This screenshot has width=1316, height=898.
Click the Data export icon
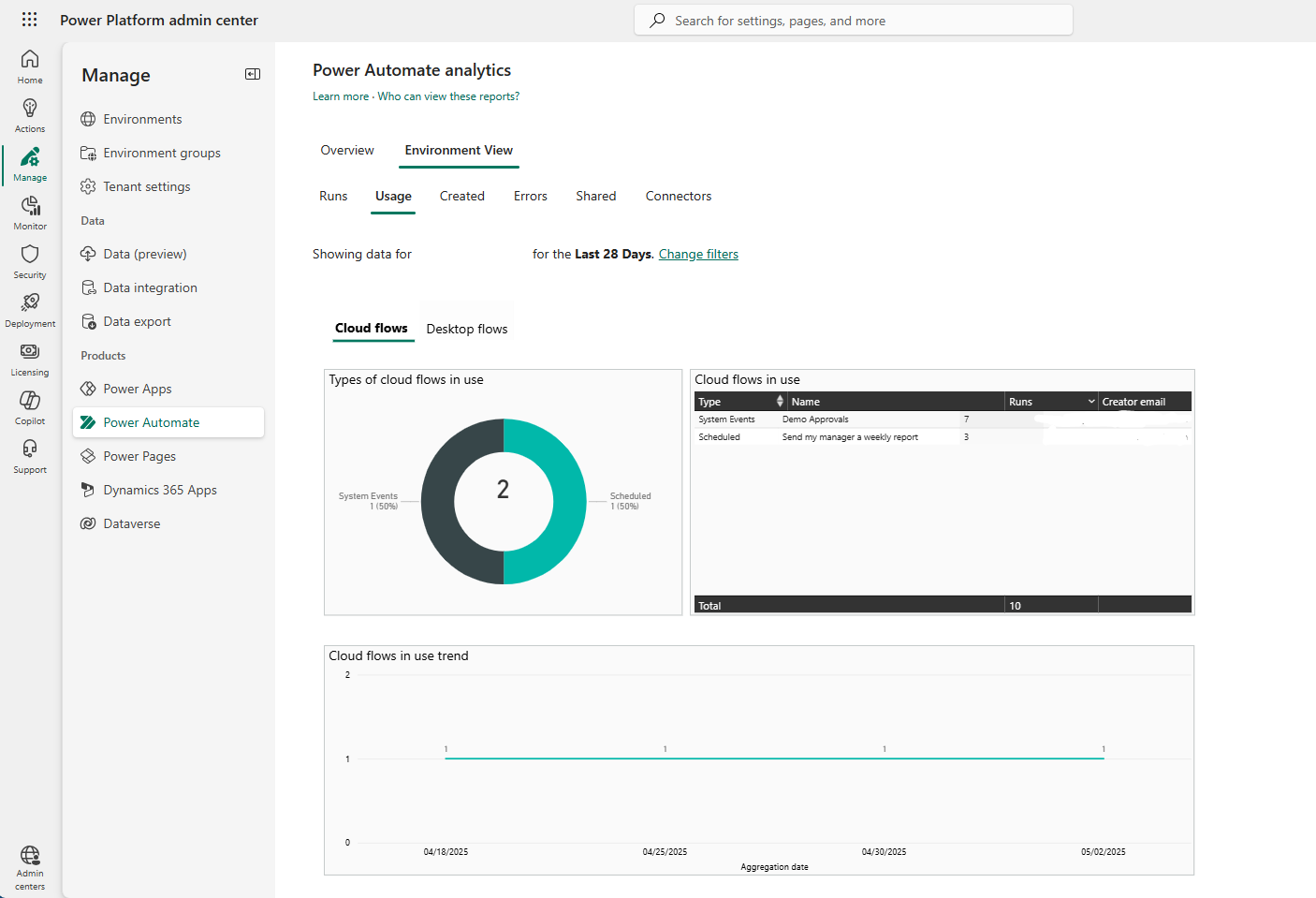coord(88,321)
